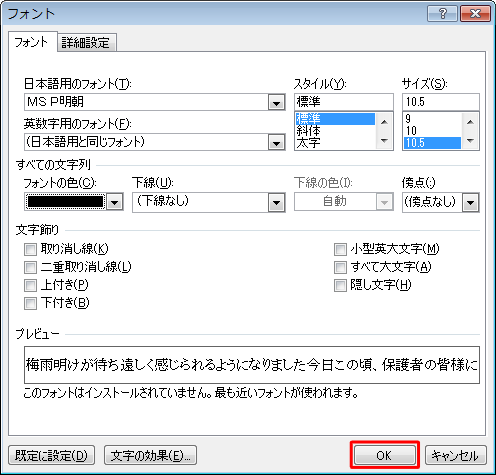
Task: Click down arrow of size list scrollbar
Action: [x=470, y=140]
